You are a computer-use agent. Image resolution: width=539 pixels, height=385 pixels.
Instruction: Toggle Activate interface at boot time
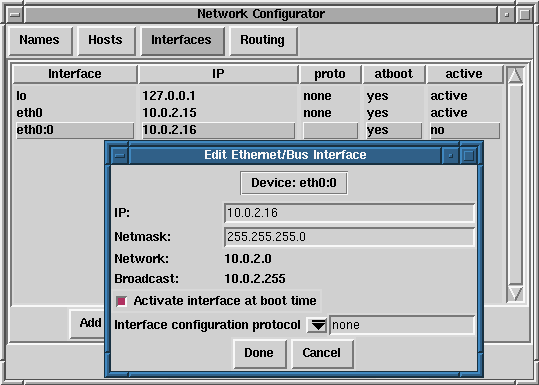(x=121, y=301)
